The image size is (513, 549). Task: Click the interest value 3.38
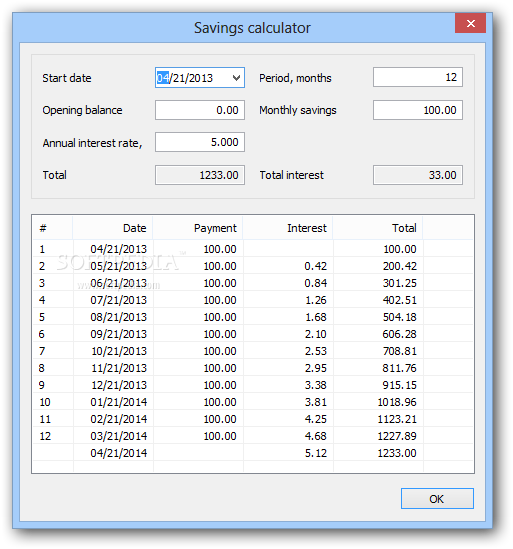316,385
